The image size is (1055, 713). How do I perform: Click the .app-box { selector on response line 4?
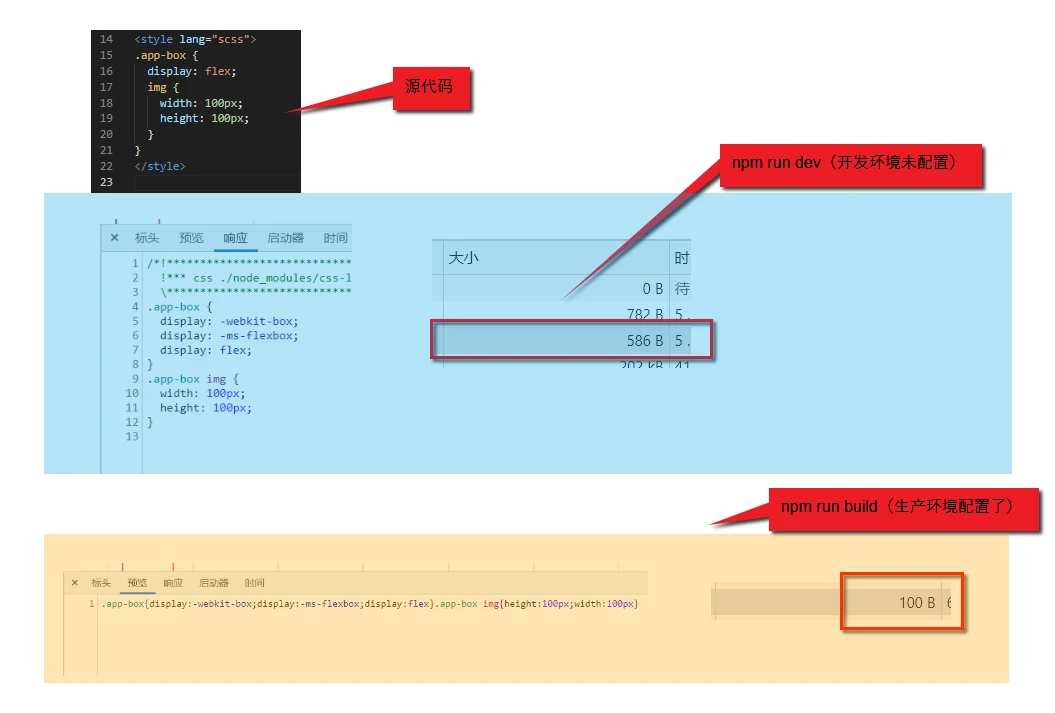coord(180,307)
